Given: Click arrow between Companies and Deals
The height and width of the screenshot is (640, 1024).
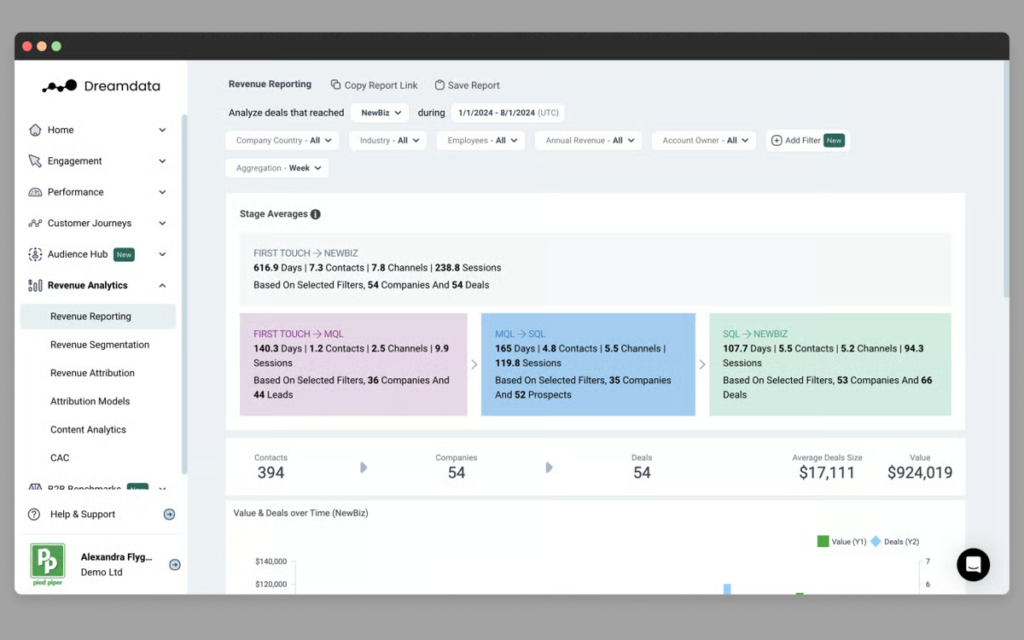Looking at the screenshot, I should tap(549, 468).
